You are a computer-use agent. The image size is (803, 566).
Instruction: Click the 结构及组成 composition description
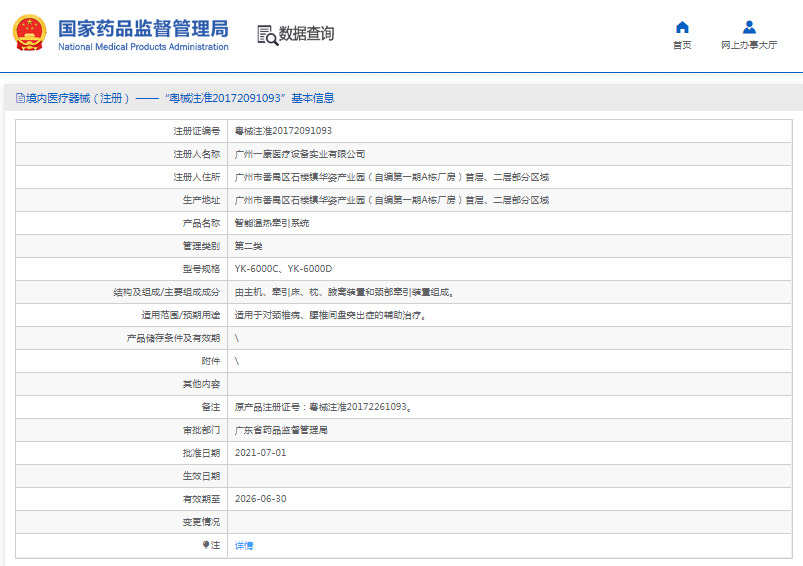click(345, 292)
